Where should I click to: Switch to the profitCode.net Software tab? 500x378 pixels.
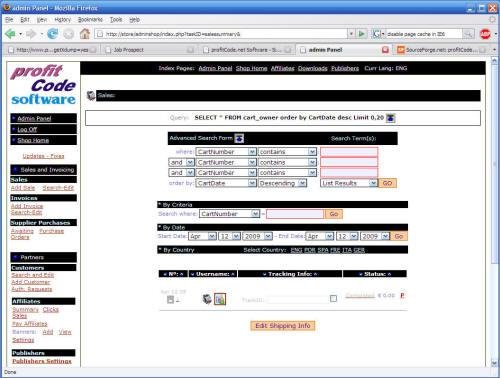tap(246, 50)
